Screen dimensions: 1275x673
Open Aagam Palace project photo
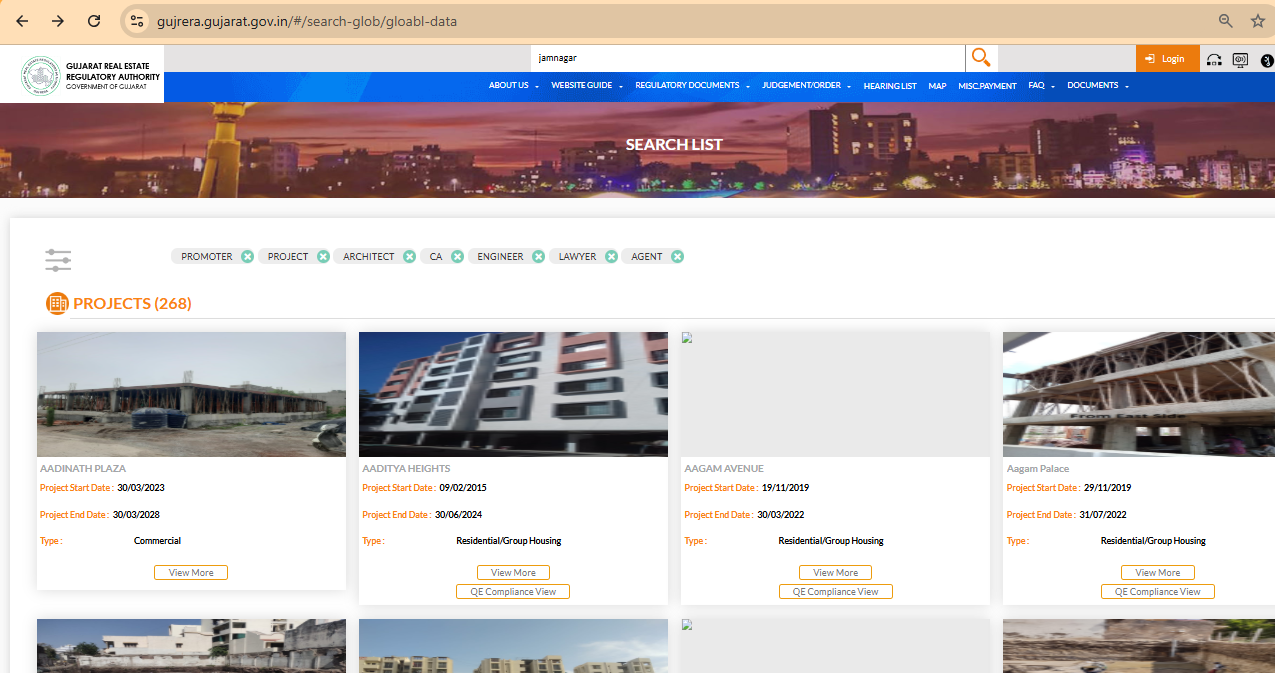[1139, 394]
